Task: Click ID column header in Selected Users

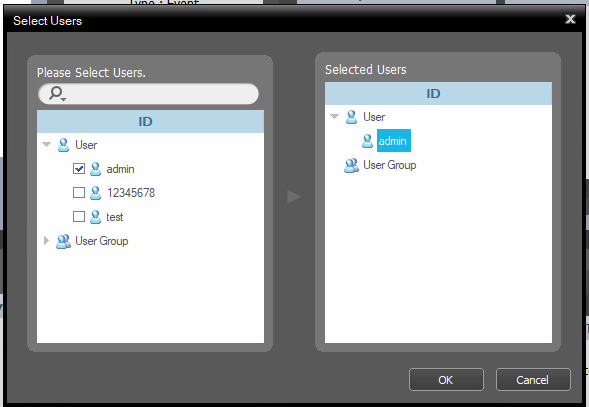Action: [x=438, y=94]
